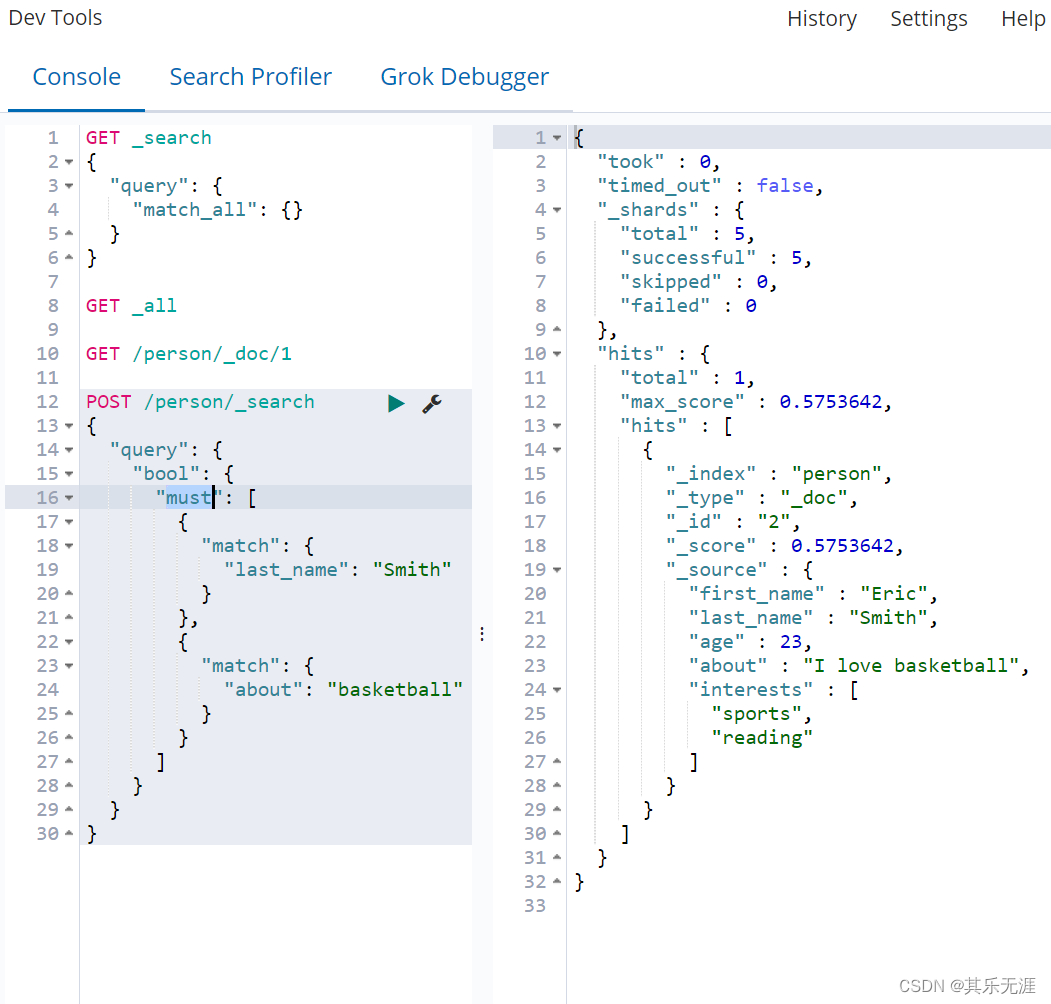This screenshot has width=1051, height=1004.
Task: Open the Settings panel
Action: coord(928,18)
